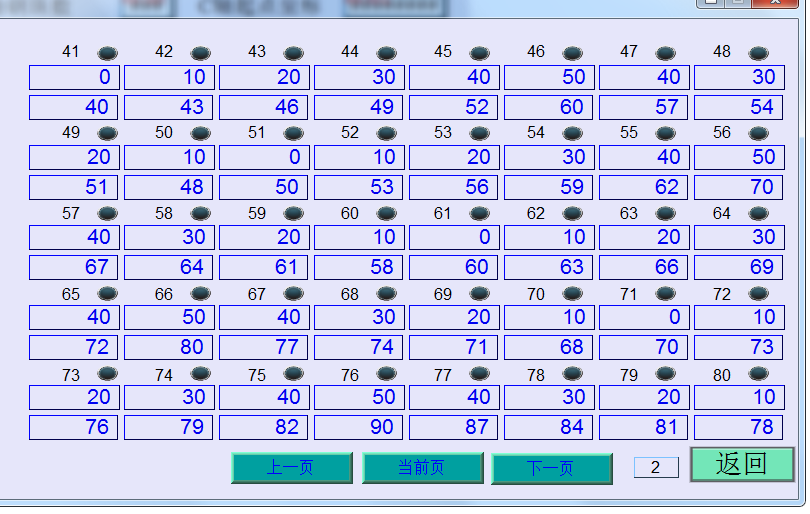Click the lower value field showing 90
The height and width of the screenshot is (514, 810).
(359, 427)
